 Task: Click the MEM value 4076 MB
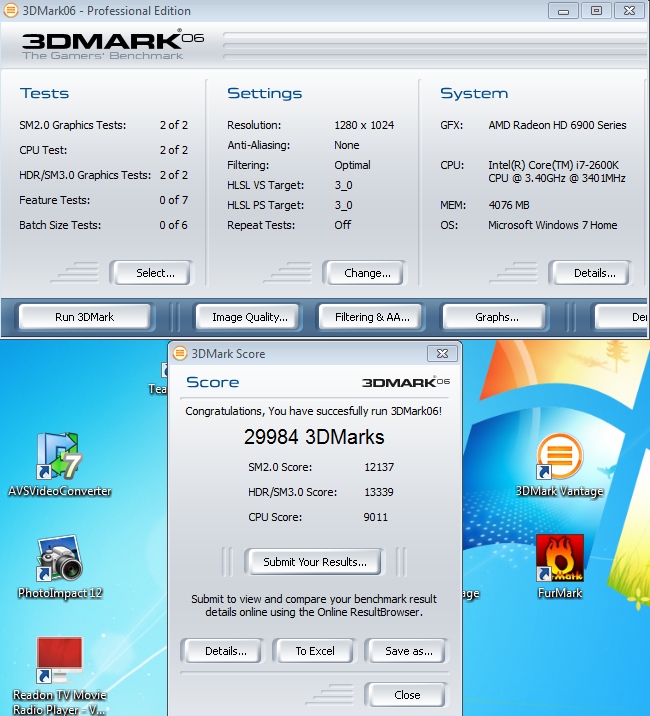[x=509, y=205]
